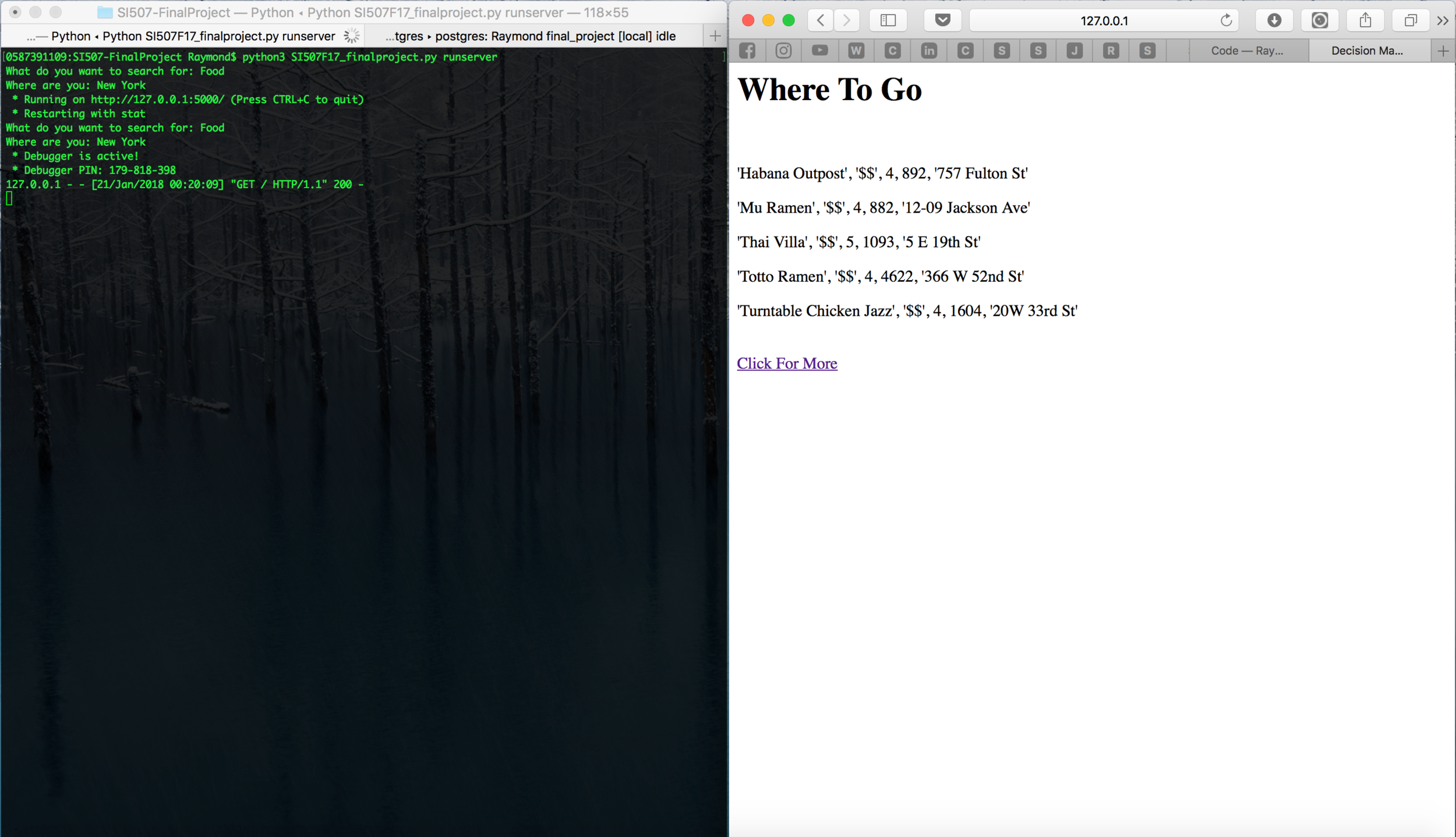Viewport: 1456px width, 837px height.
Task: Click the forward navigation arrow
Action: tap(846, 21)
